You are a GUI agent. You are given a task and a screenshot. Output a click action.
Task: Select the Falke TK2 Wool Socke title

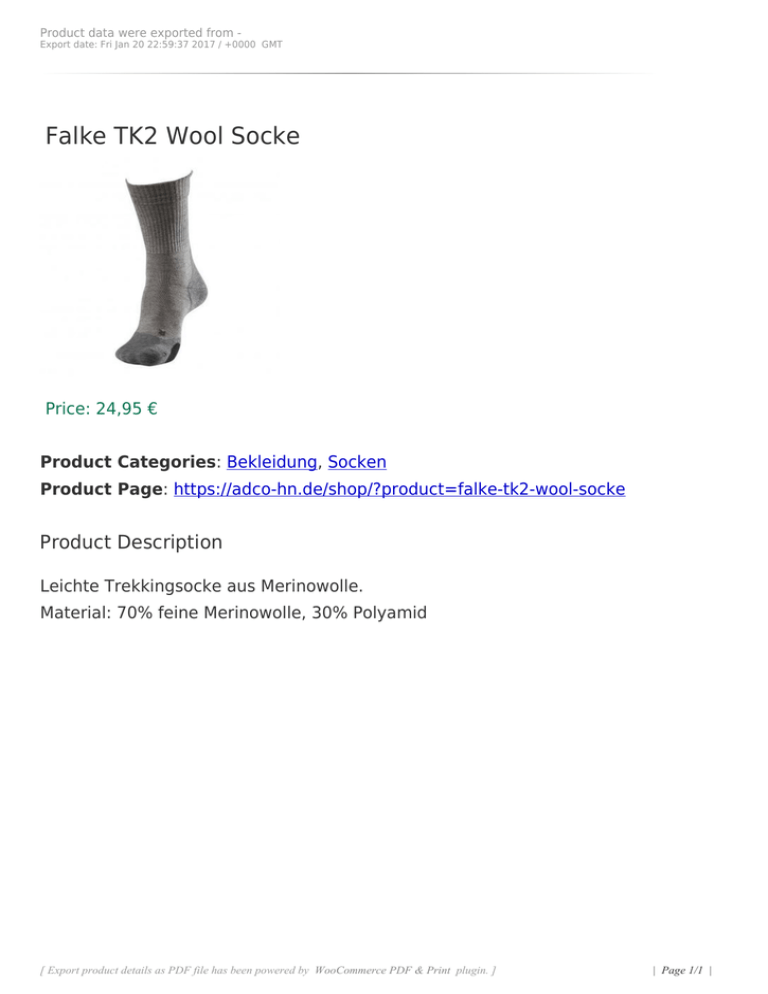172,136
